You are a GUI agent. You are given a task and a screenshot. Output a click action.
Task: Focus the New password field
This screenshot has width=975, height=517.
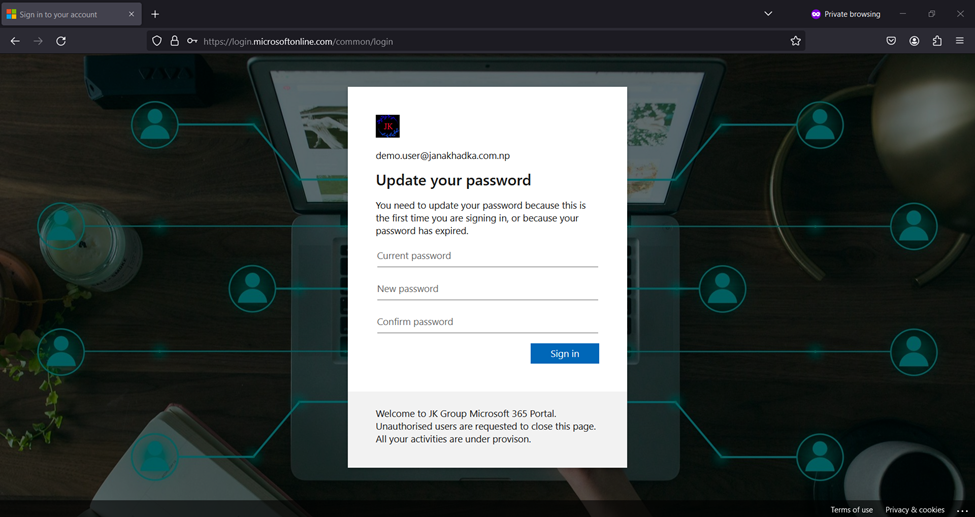click(488, 289)
